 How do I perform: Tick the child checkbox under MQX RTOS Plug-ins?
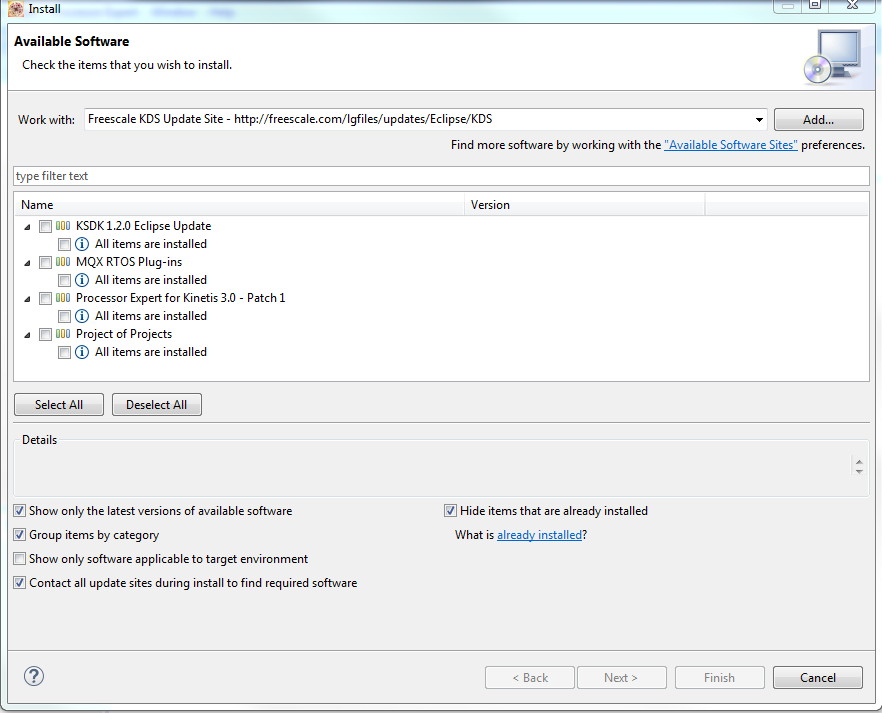tap(64, 281)
